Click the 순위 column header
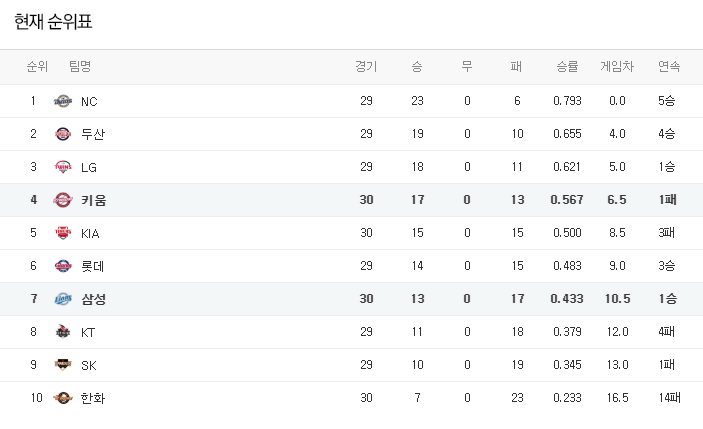Image resolution: width=703 pixels, height=429 pixels. tap(37, 66)
